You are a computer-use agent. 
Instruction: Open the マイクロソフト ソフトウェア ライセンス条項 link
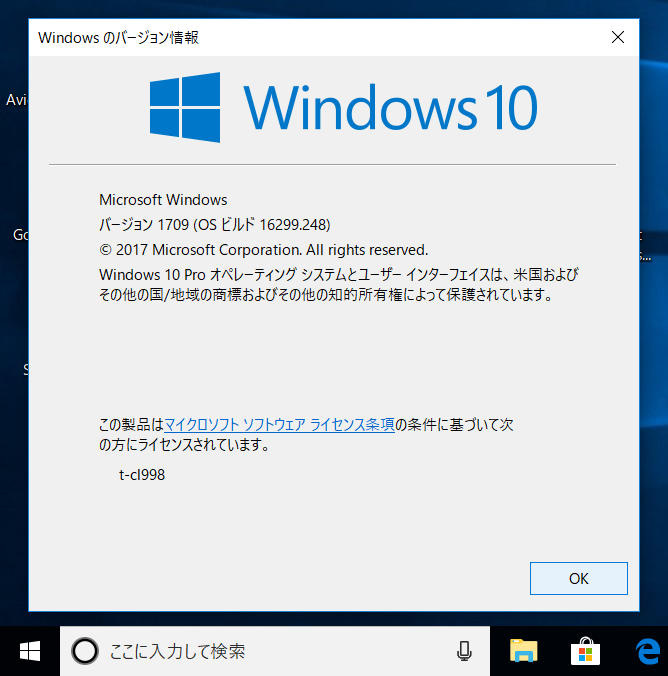pos(278,425)
